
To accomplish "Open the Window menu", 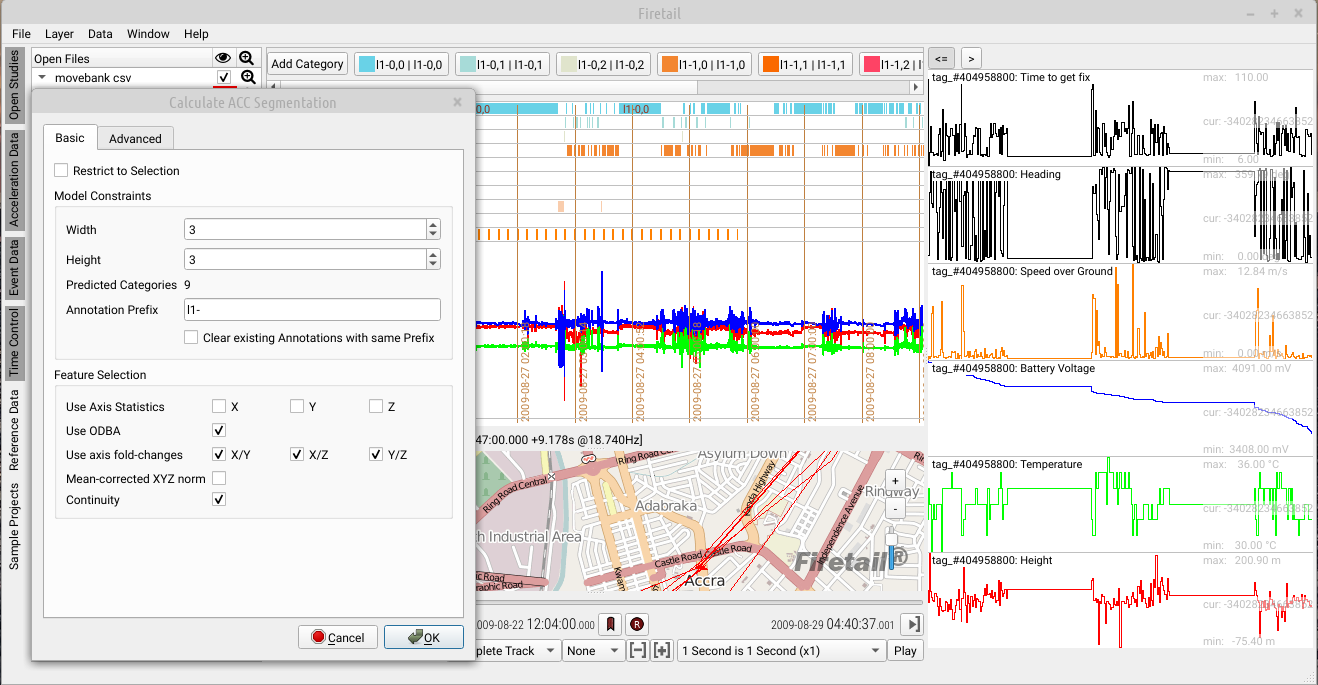I will (148, 34).
